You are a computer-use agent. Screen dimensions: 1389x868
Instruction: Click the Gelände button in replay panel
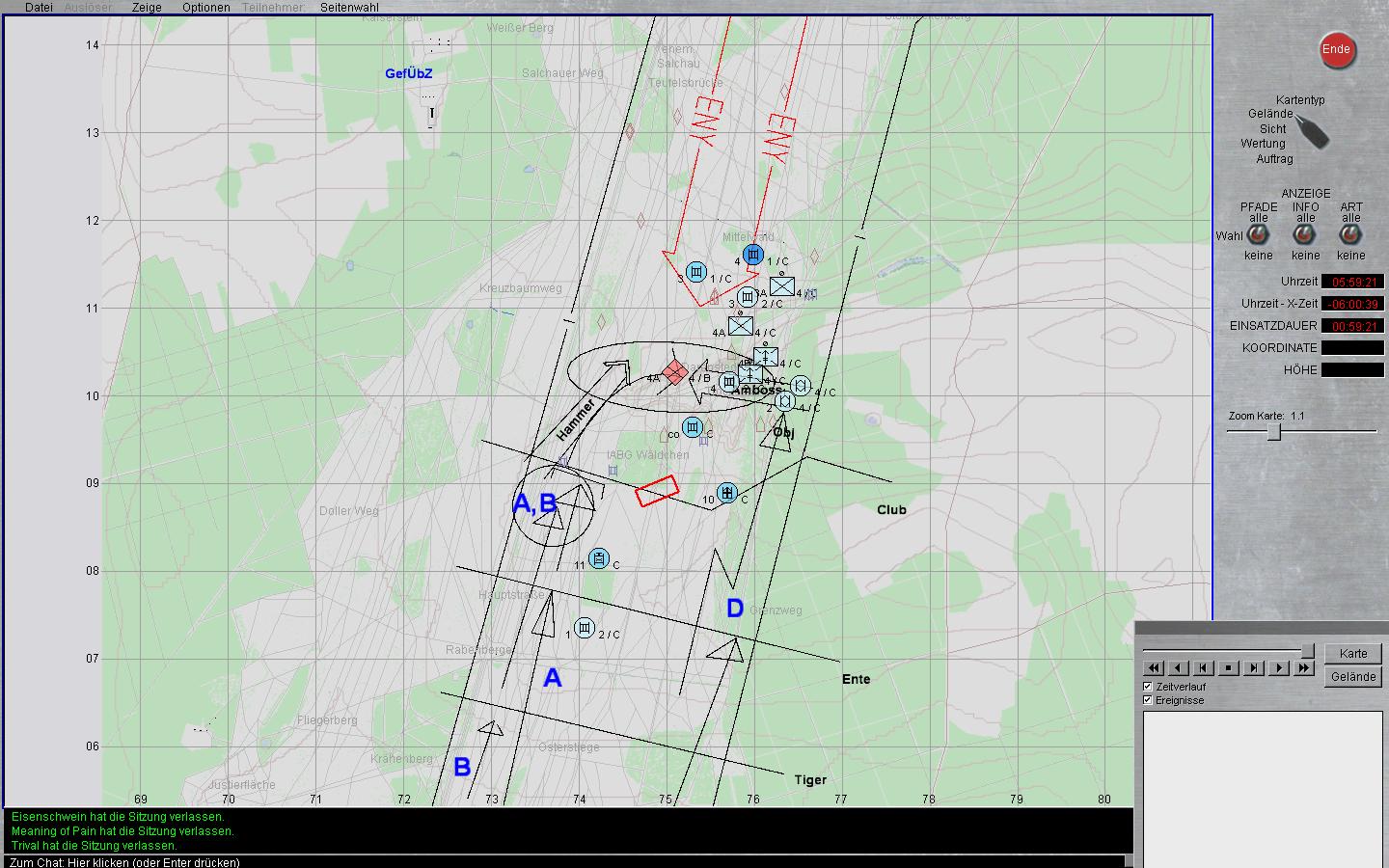pyautogui.click(x=1352, y=677)
